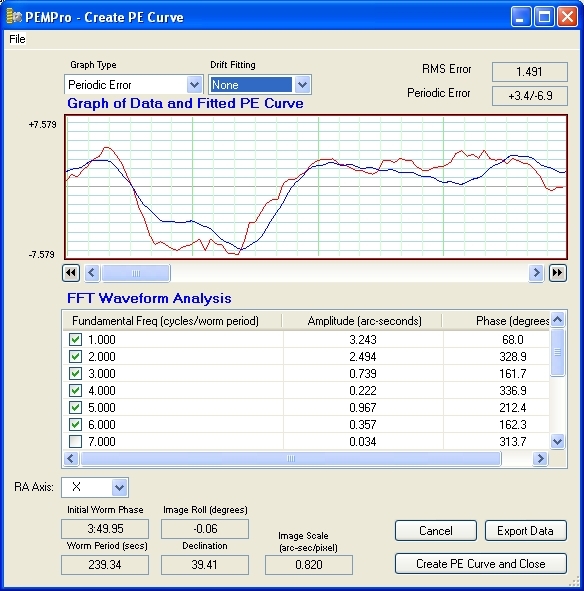Click phase value 313.7

tap(513, 441)
